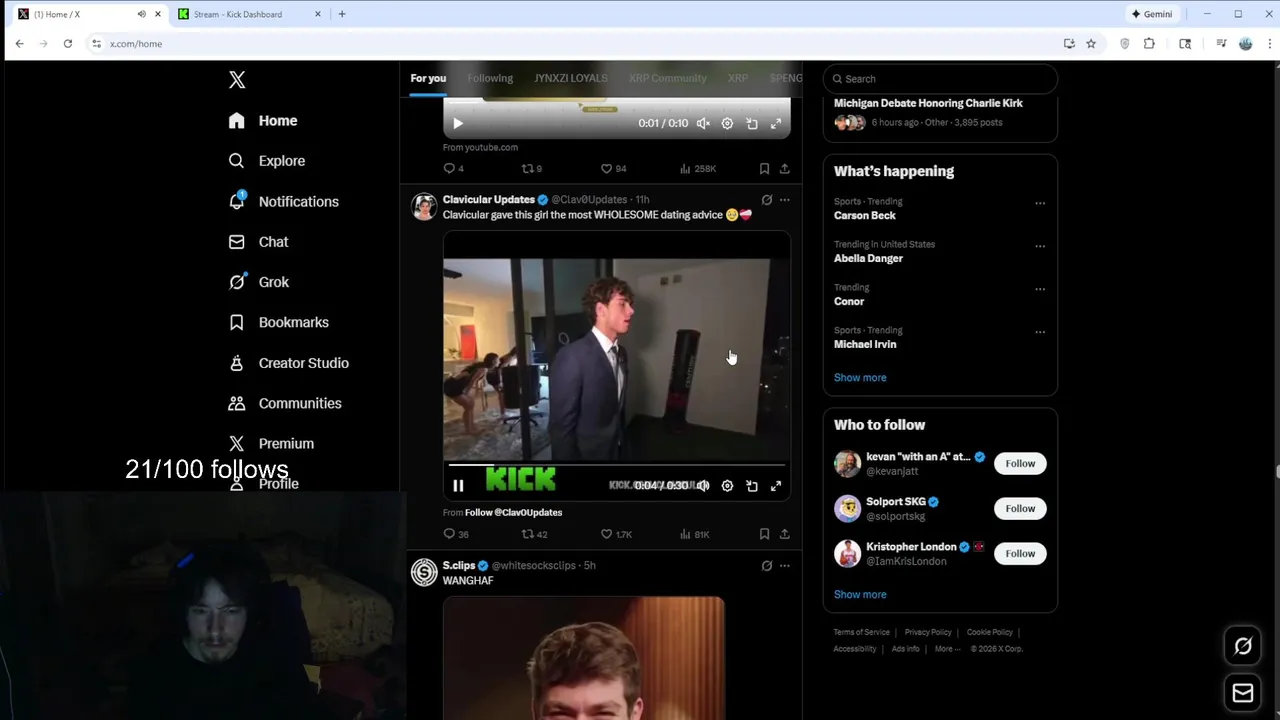The image size is (1280, 720).
Task: Open settings gear on top video
Action: tap(727, 123)
